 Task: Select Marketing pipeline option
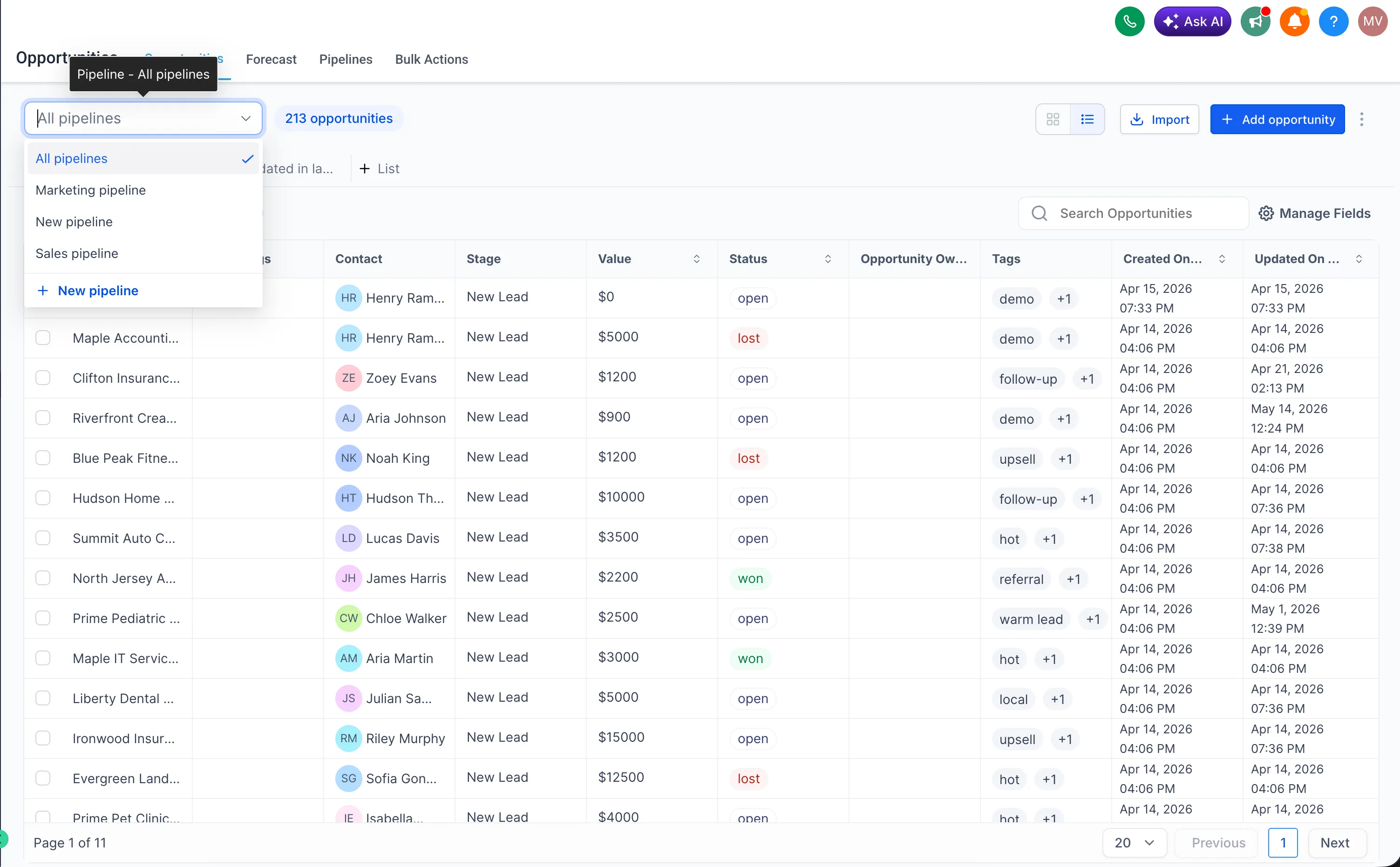click(143, 190)
